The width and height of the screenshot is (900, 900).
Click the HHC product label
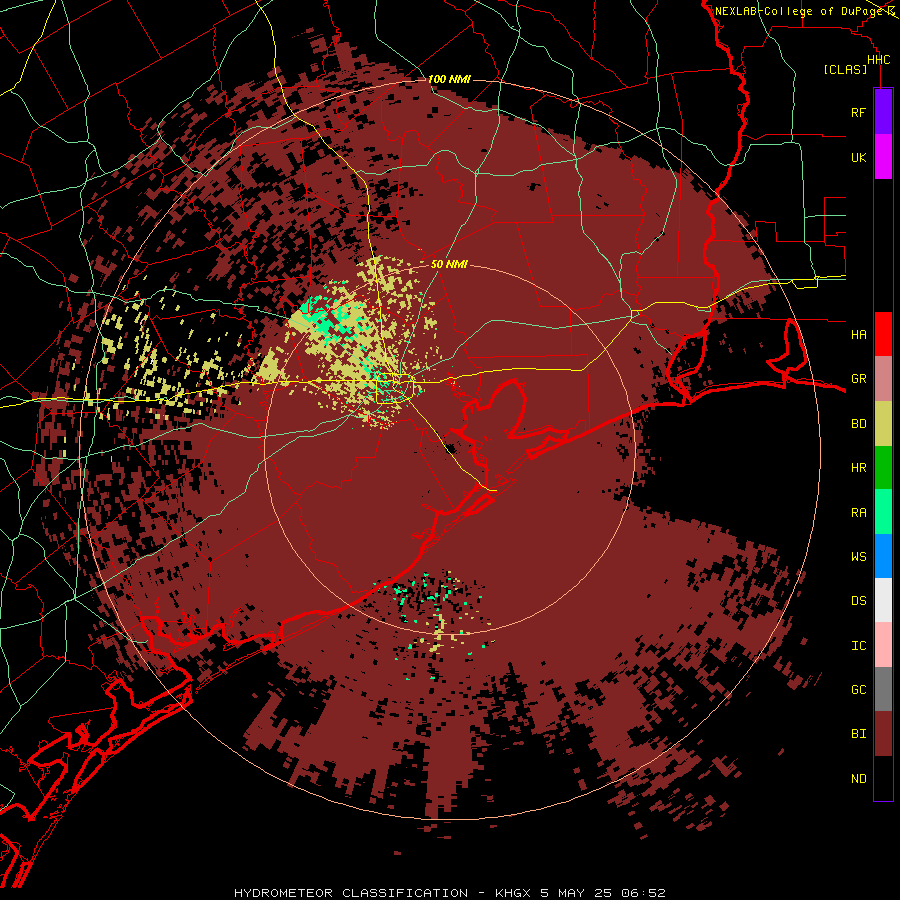pyautogui.click(x=879, y=60)
